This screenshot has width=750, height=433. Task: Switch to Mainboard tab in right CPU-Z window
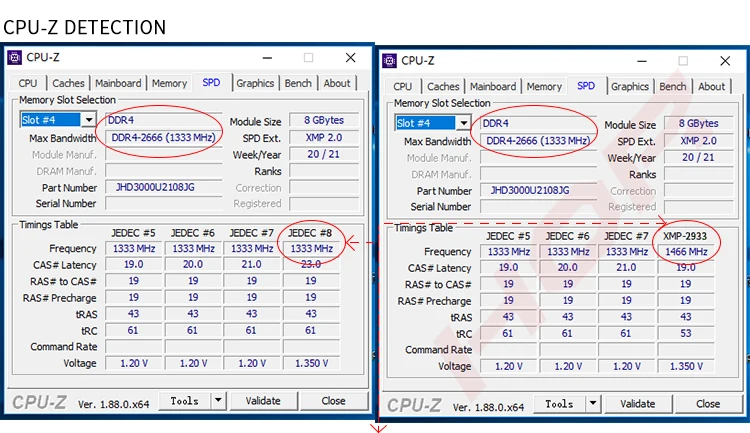point(493,87)
